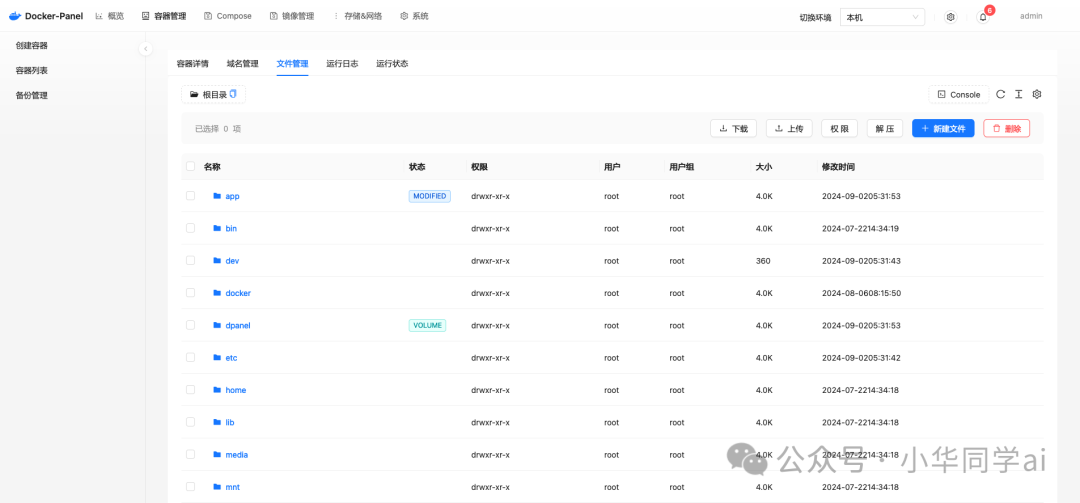Open the file manager settings gear icon

1037,94
